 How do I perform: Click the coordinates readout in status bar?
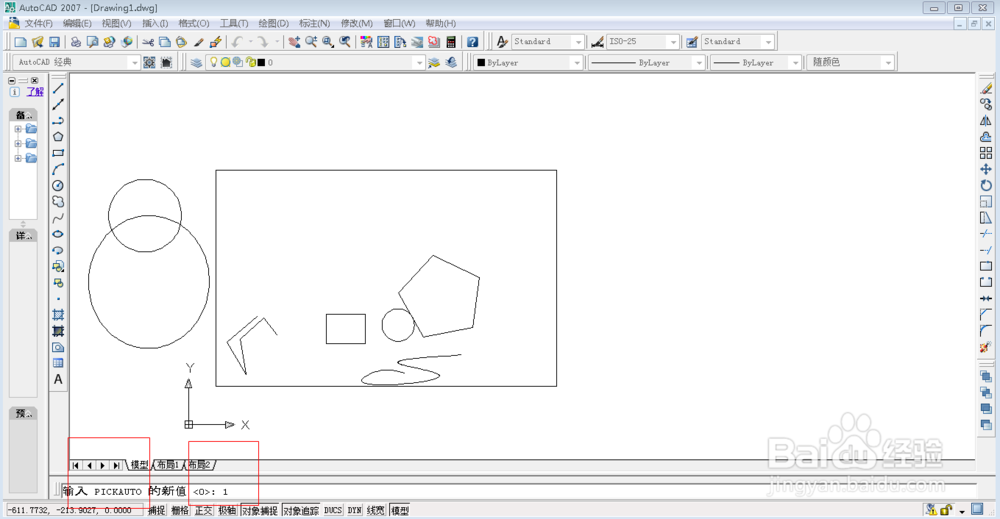[74, 511]
